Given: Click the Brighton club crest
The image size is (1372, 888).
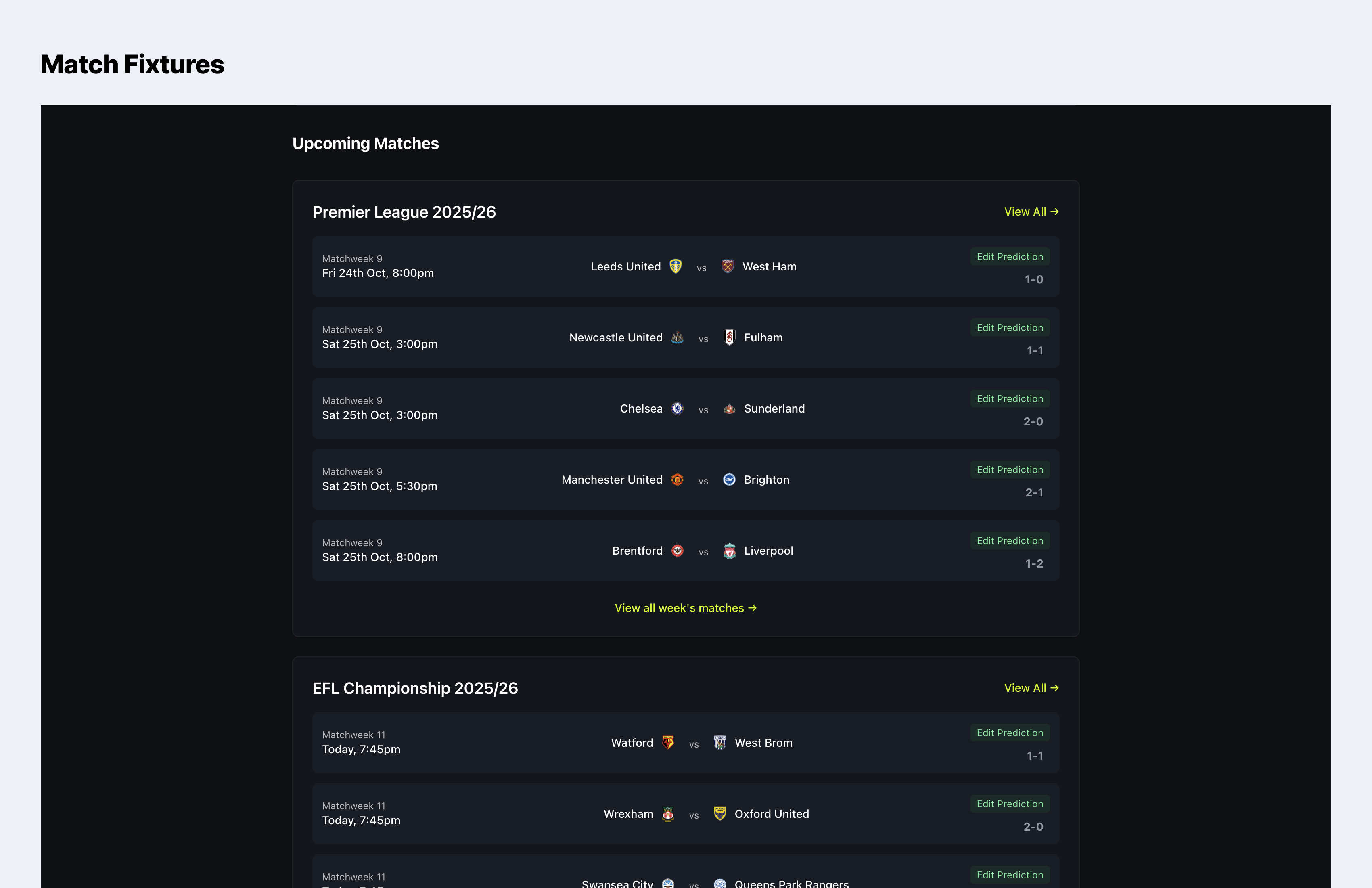Looking at the screenshot, I should point(729,480).
